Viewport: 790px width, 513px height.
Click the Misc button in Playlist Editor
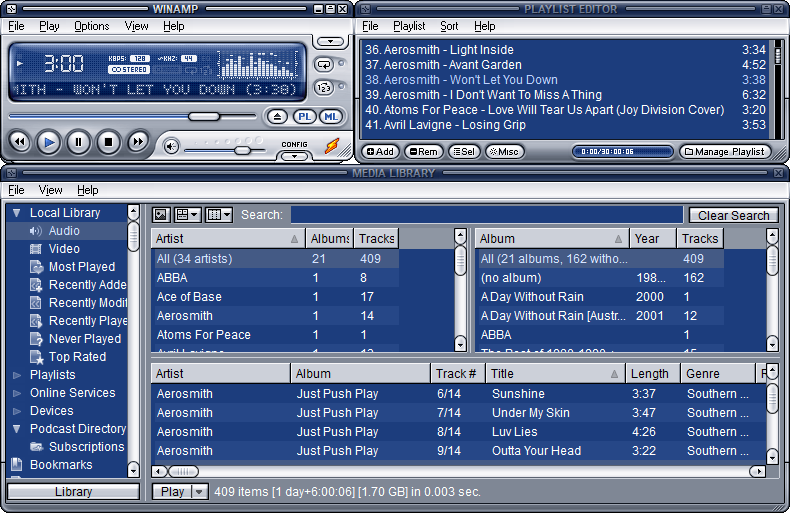pos(504,152)
